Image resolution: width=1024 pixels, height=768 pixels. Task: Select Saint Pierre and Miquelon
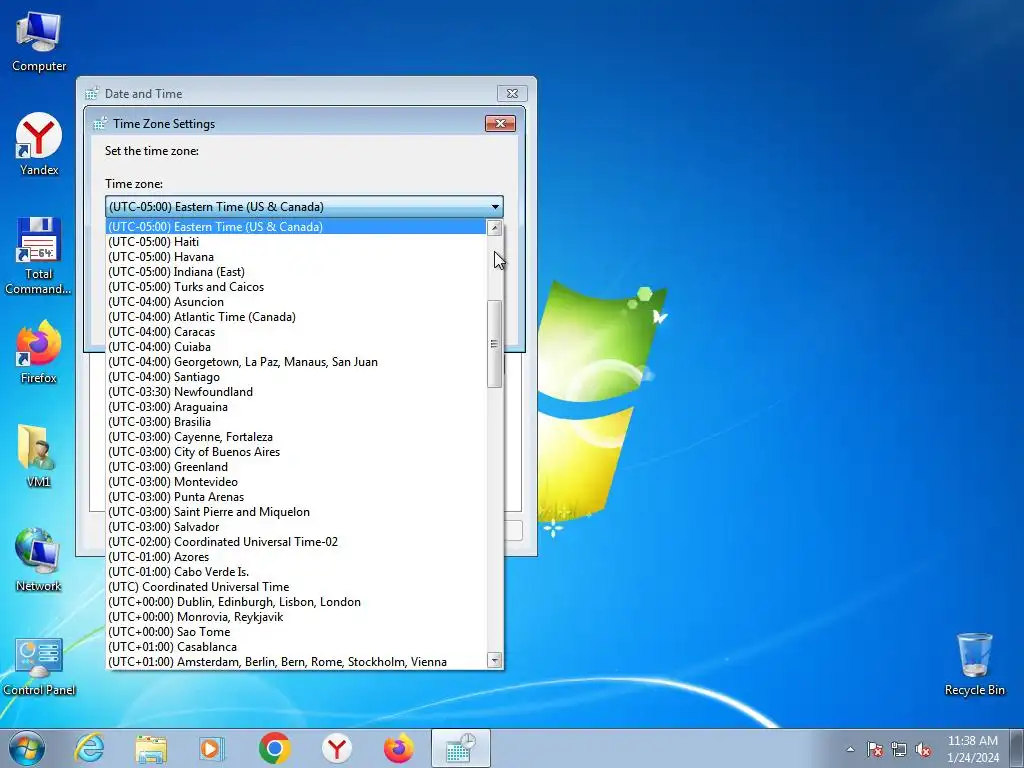(296, 512)
